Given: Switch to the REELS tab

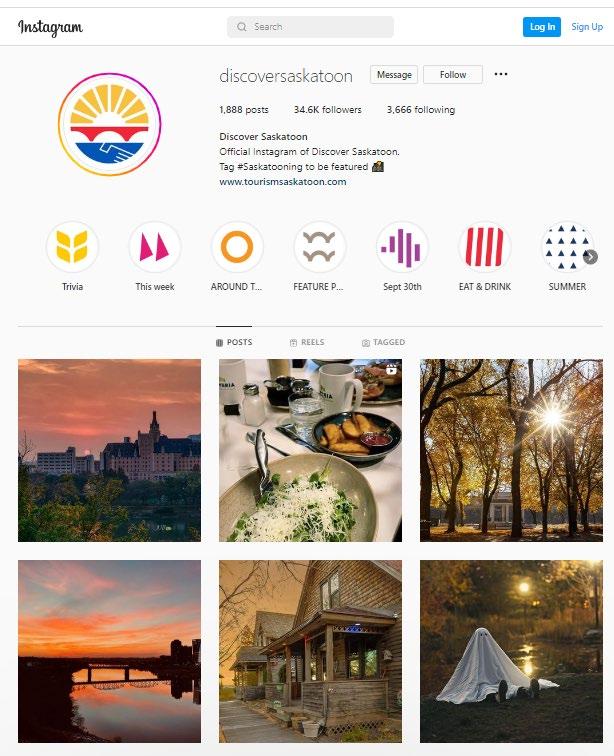Looking at the screenshot, I should tap(307, 342).
